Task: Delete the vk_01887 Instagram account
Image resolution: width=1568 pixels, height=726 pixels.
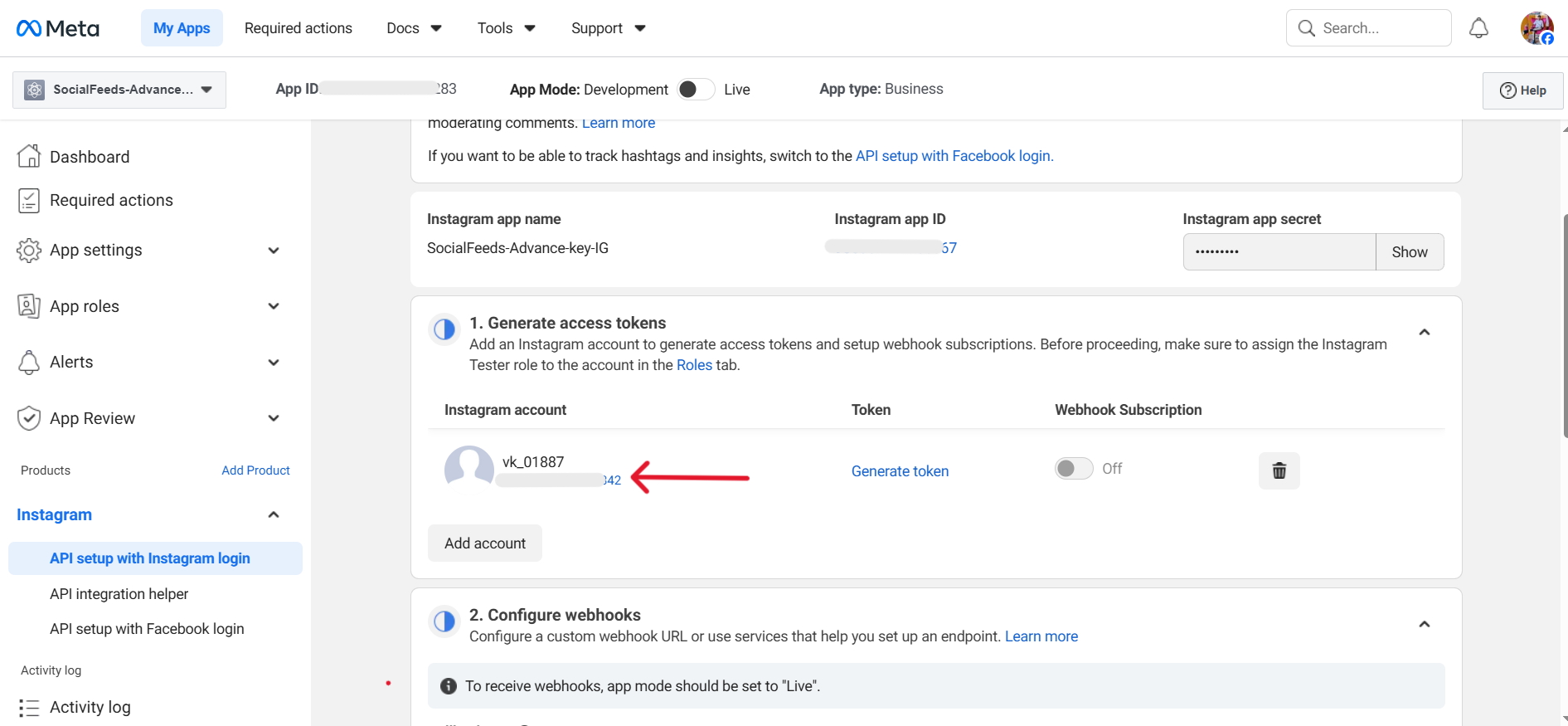Action: [1279, 471]
